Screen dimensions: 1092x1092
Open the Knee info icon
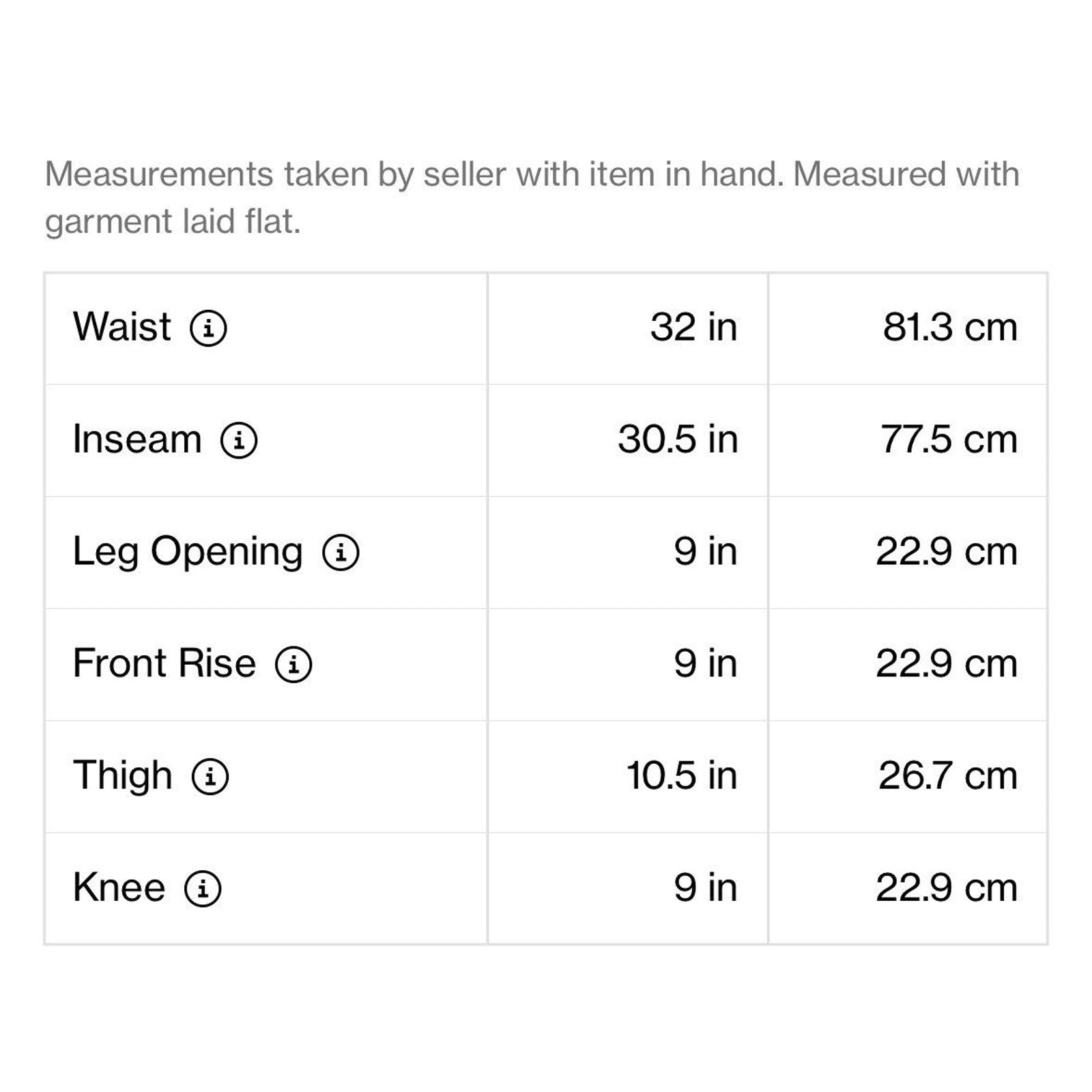[x=203, y=889]
